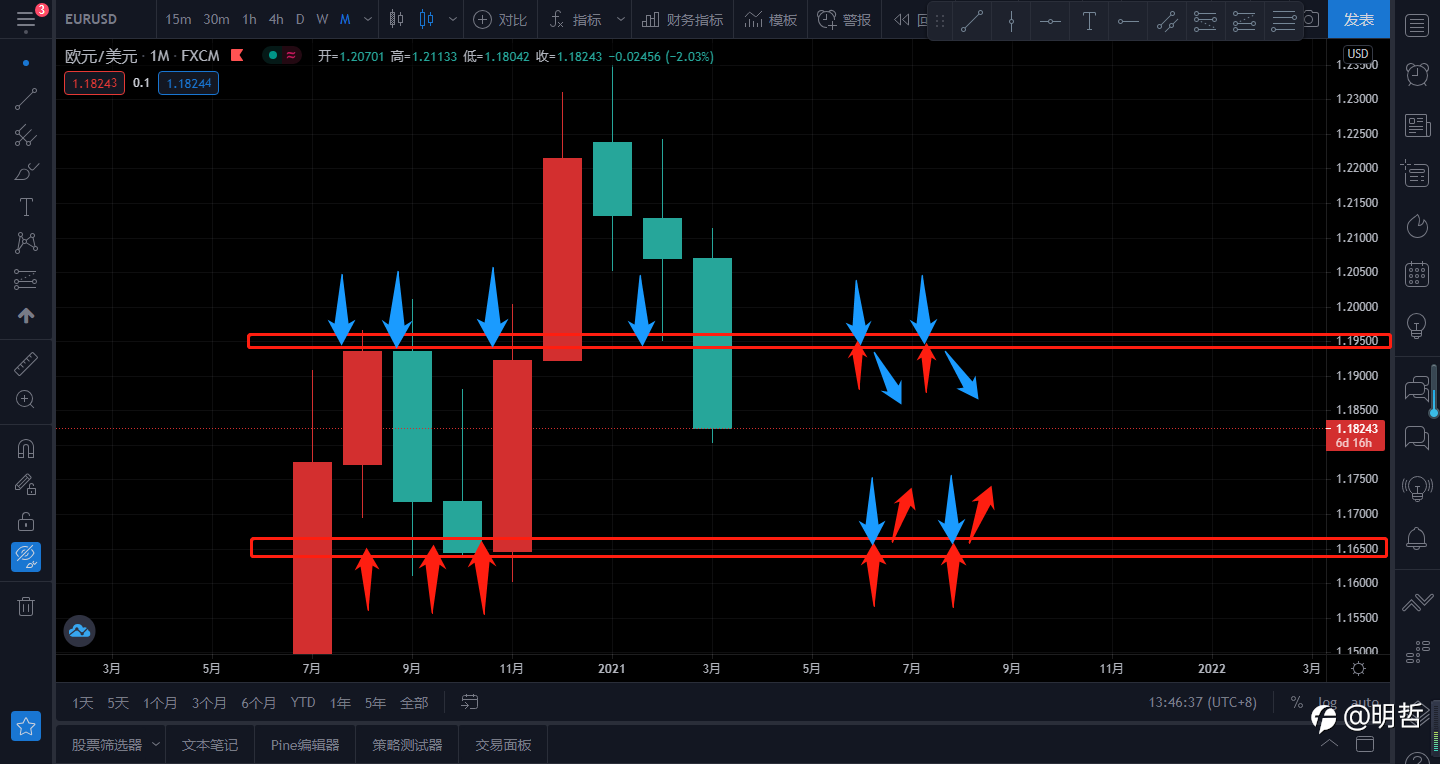Viewport: 1440px width, 764px height.
Task: Open the favorites star toolbar button
Action: [26, 726]
